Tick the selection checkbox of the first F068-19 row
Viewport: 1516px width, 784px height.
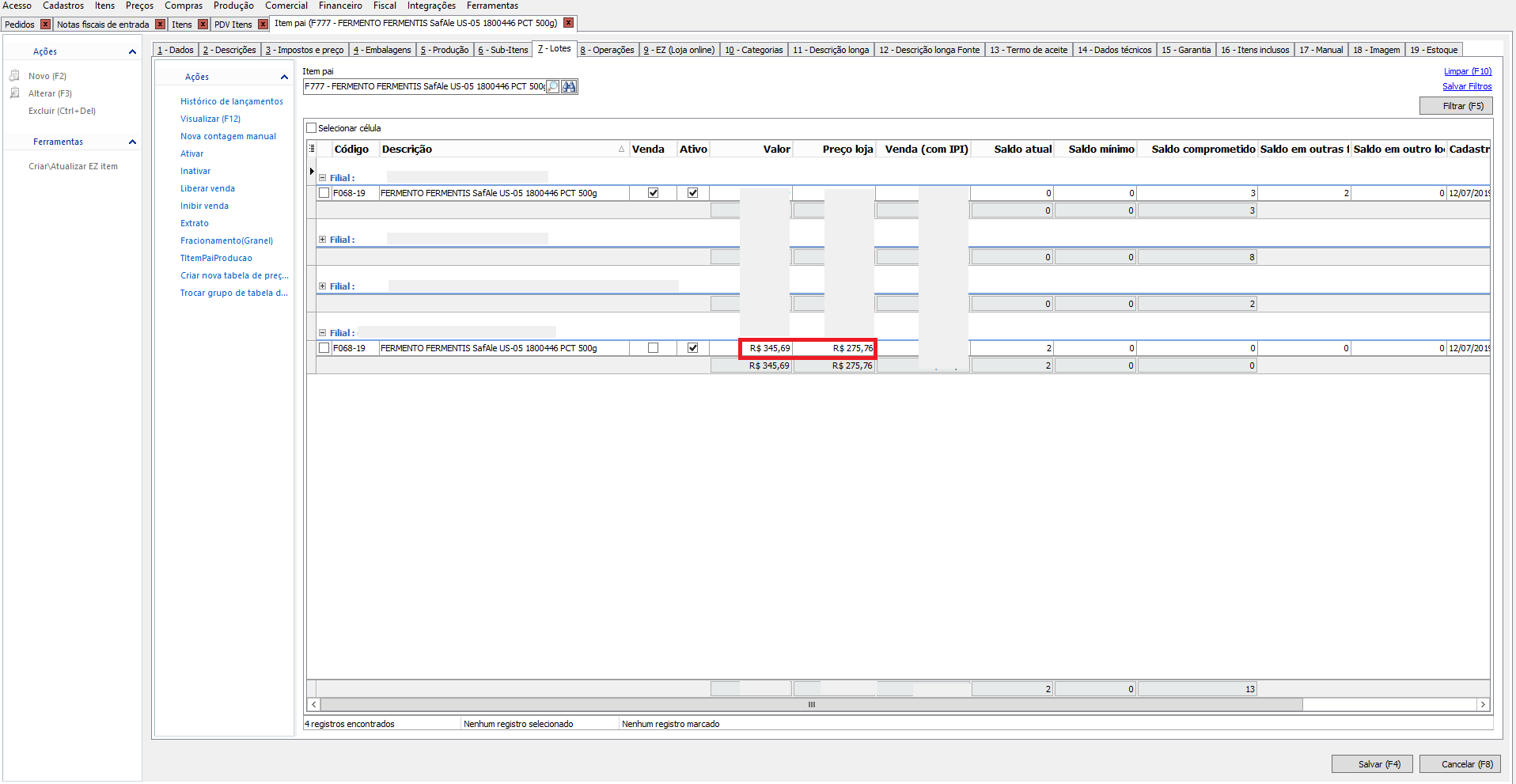pyautogui.click(x=324, y=193)
